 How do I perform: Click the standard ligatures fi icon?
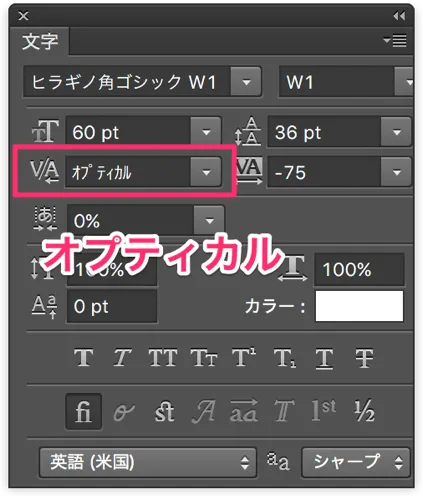pos(83,411)
